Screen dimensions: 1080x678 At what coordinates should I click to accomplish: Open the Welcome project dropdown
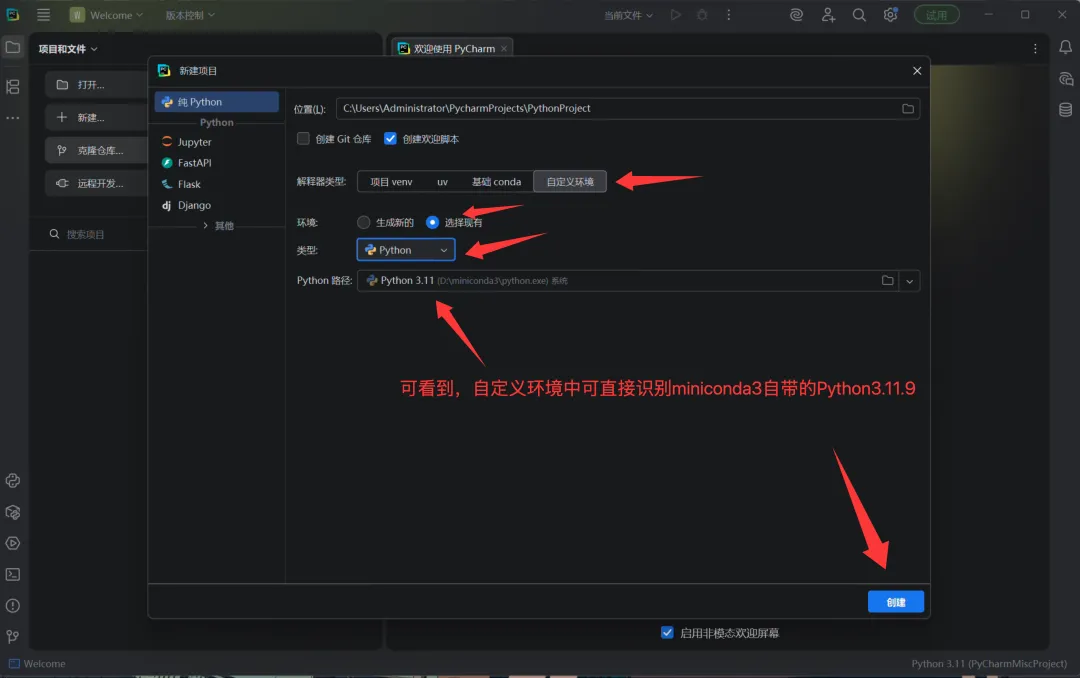(107, 15)
